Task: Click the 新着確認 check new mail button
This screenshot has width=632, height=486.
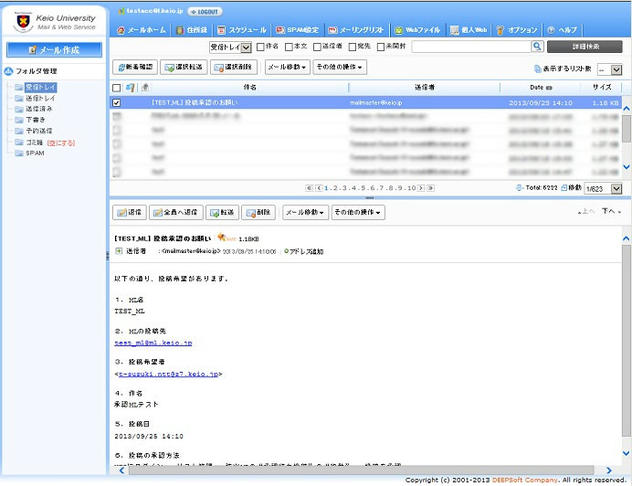Action: coord(136,68)
